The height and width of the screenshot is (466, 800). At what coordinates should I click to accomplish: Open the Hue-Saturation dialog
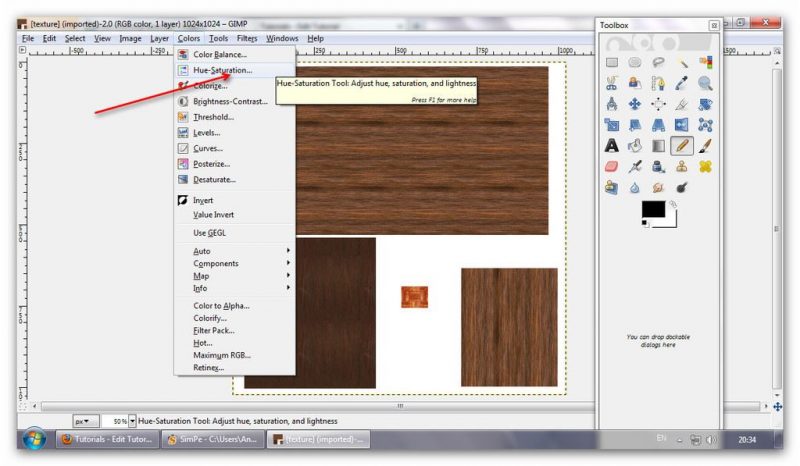[235, 70]
